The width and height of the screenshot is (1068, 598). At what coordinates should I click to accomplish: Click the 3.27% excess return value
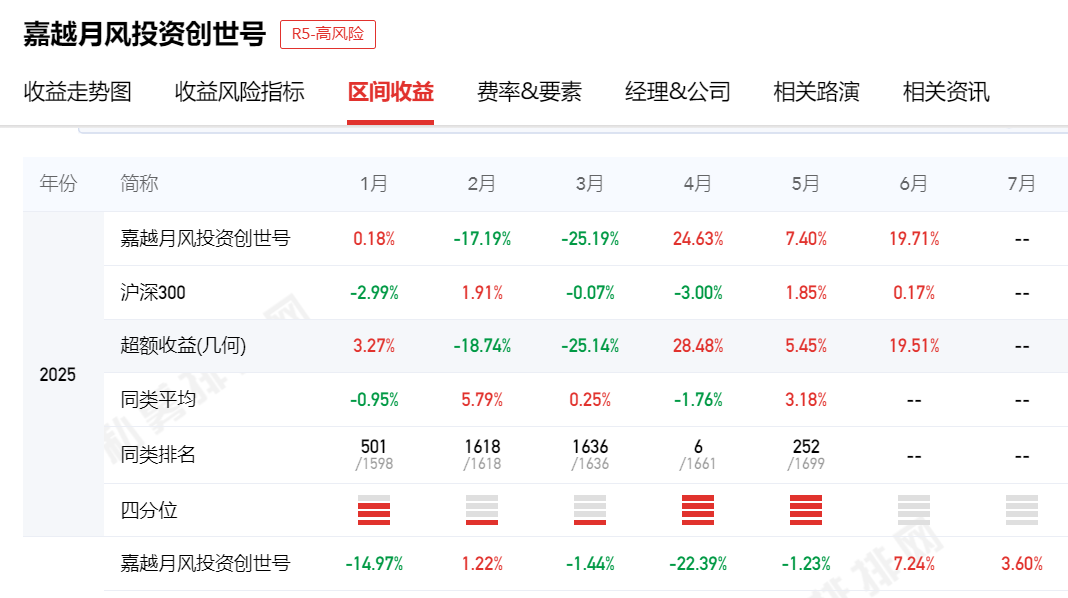[374, 346]
